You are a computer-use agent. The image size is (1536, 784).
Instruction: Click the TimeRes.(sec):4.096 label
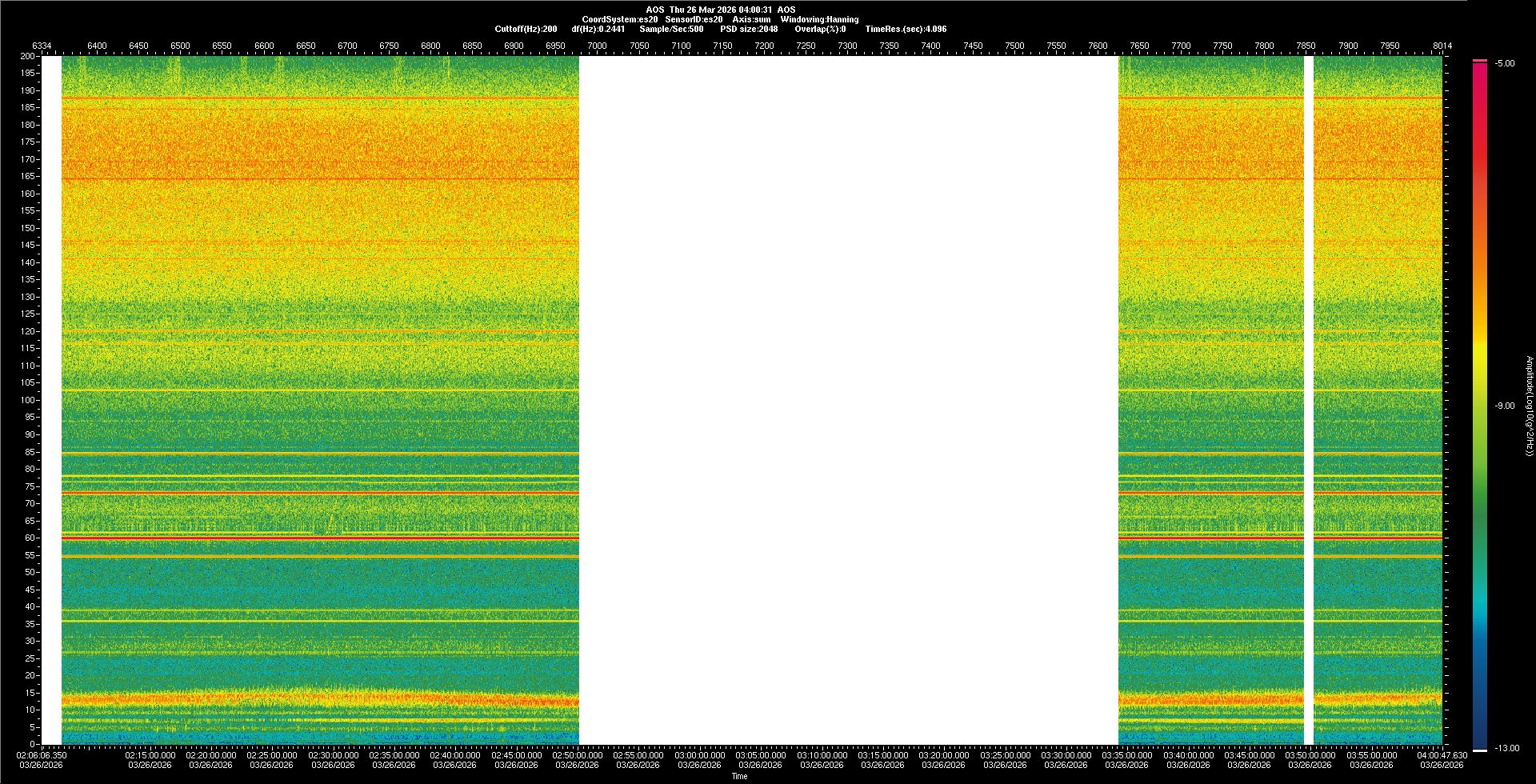[x=906, y=29]
